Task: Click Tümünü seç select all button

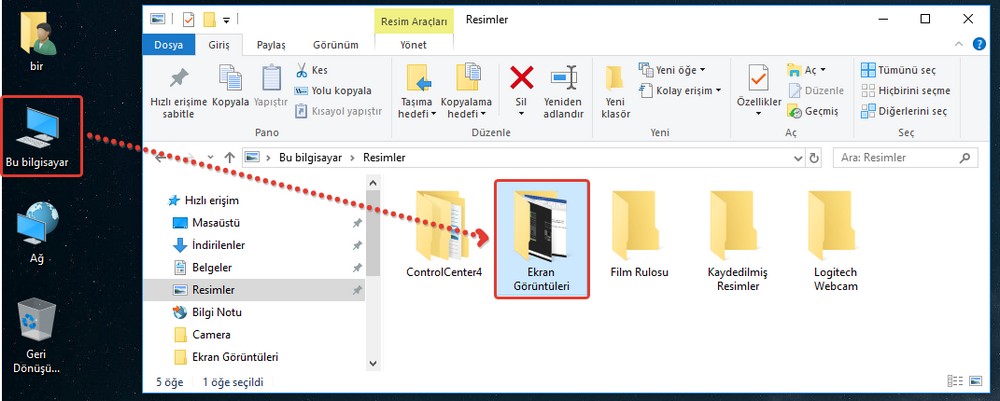Action: click(904, 70)
